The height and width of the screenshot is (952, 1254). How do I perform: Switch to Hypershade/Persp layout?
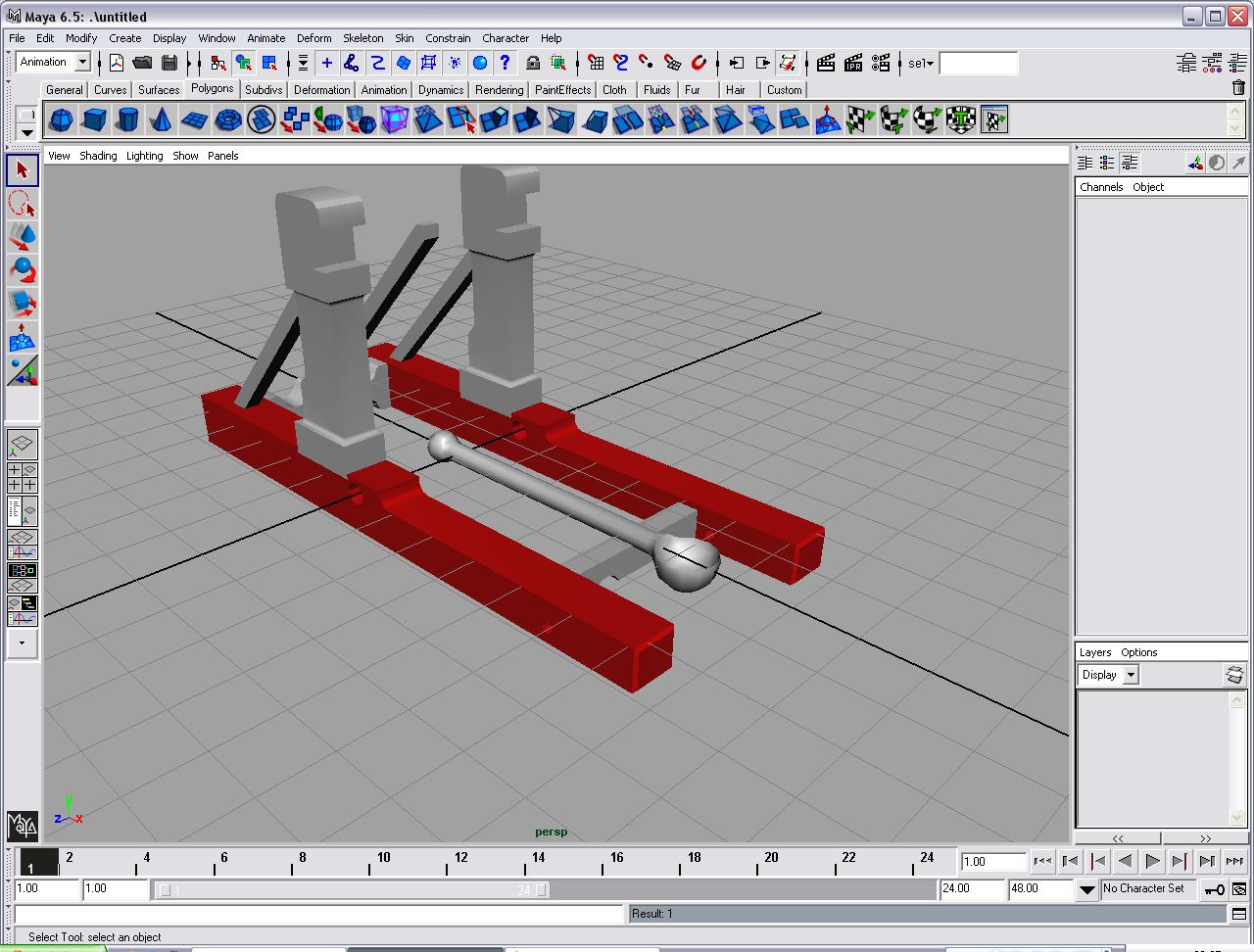pos(23,578)
